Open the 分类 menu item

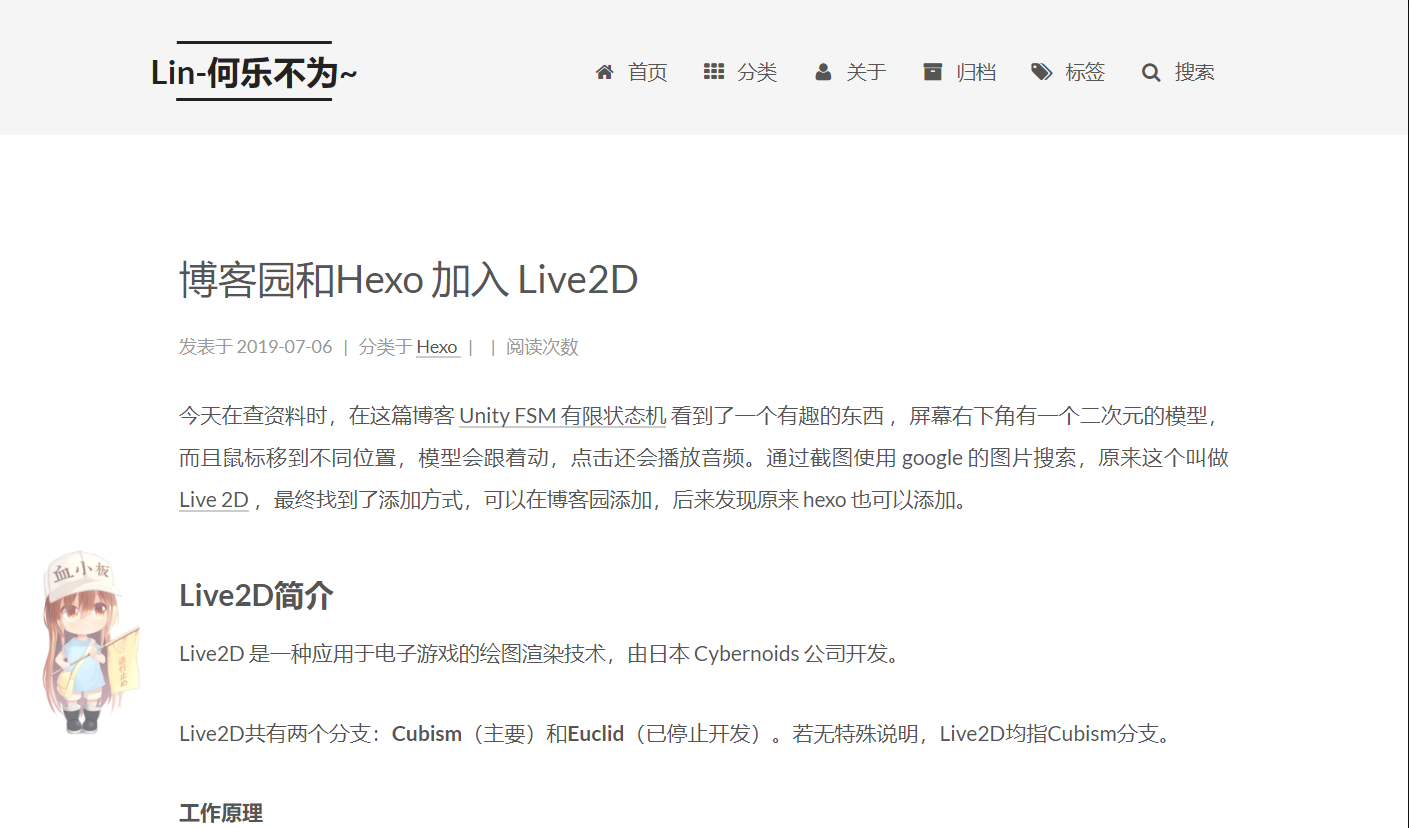pyautogui.click(x=756, y=72)
